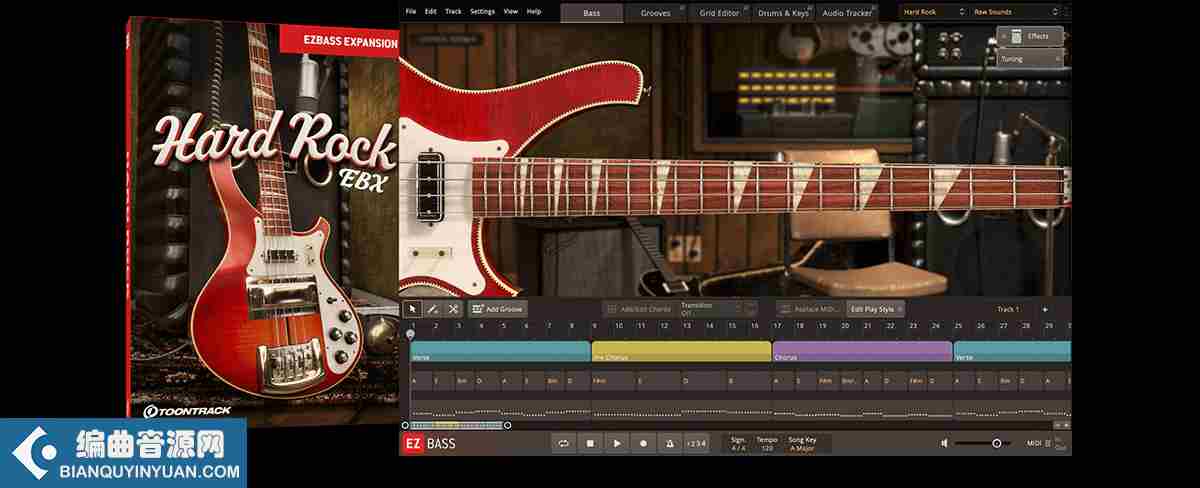Screen dimensions: 1200x488
Task: Select the Pre Chorus song block
Action: (681, 352)
